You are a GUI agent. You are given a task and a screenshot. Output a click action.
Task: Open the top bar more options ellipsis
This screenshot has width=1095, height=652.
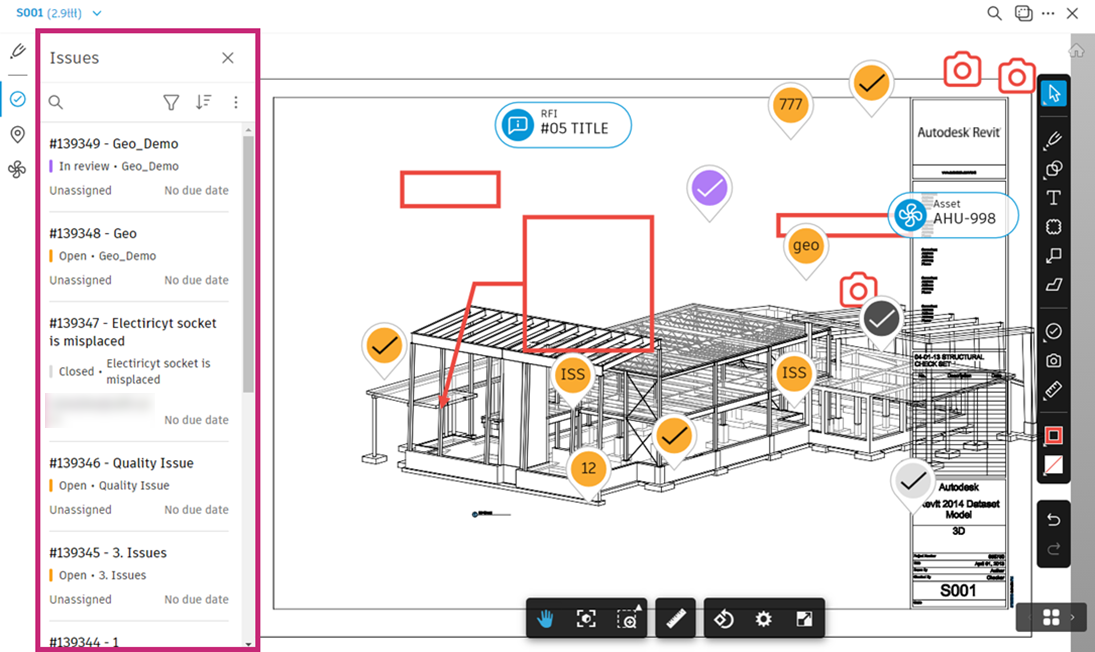click(1048, 13)
